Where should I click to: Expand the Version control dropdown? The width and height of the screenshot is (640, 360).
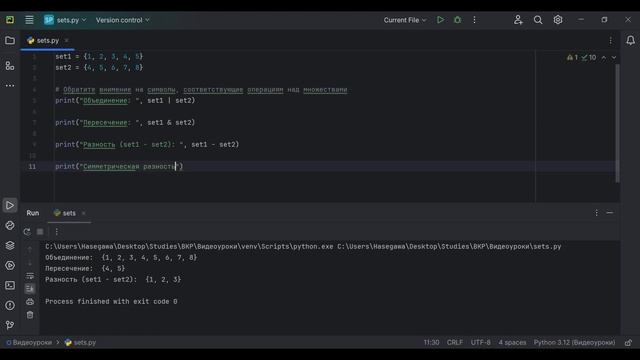122,20
